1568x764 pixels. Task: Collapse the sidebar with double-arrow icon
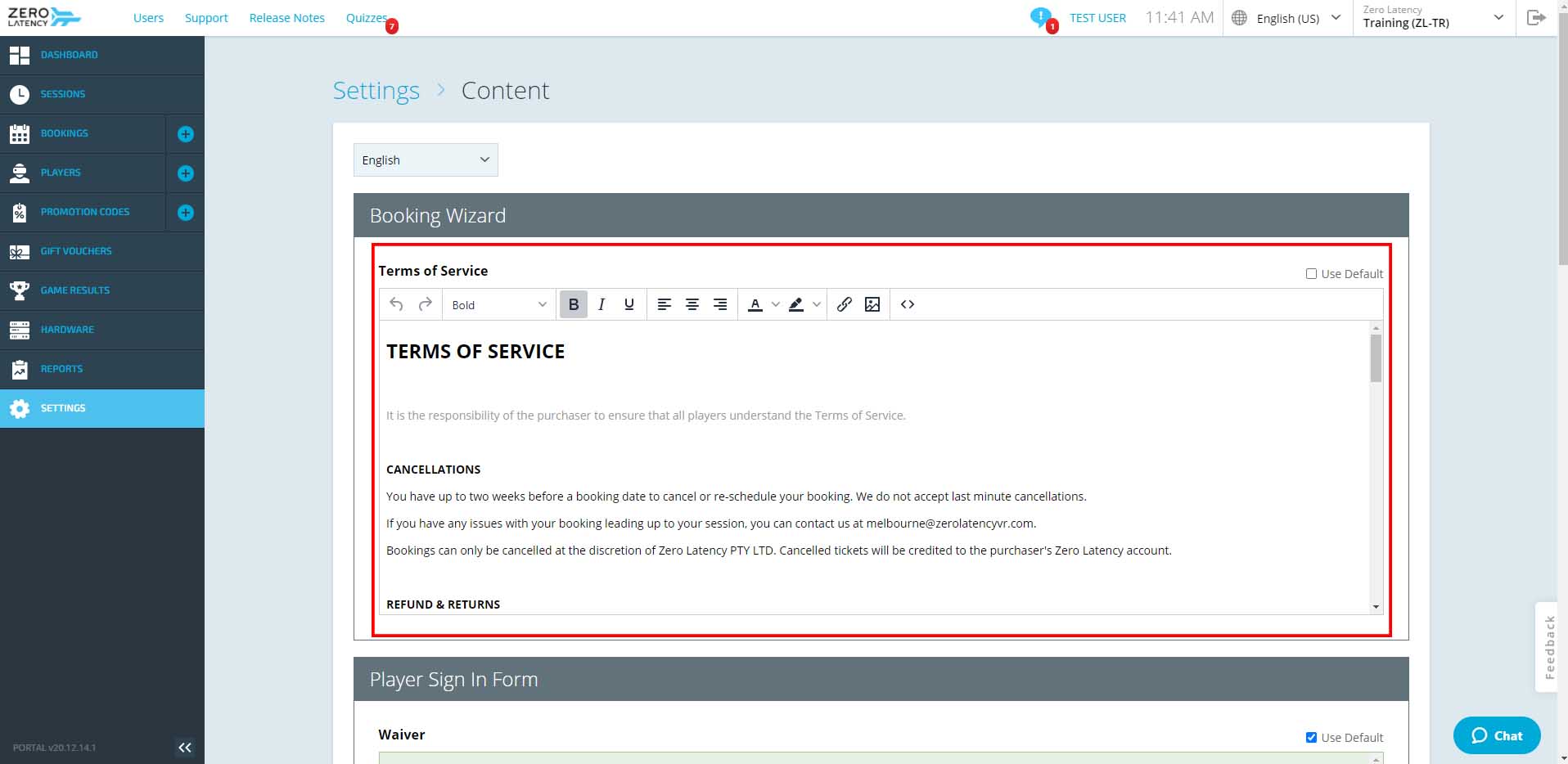(x=185, y=747)
